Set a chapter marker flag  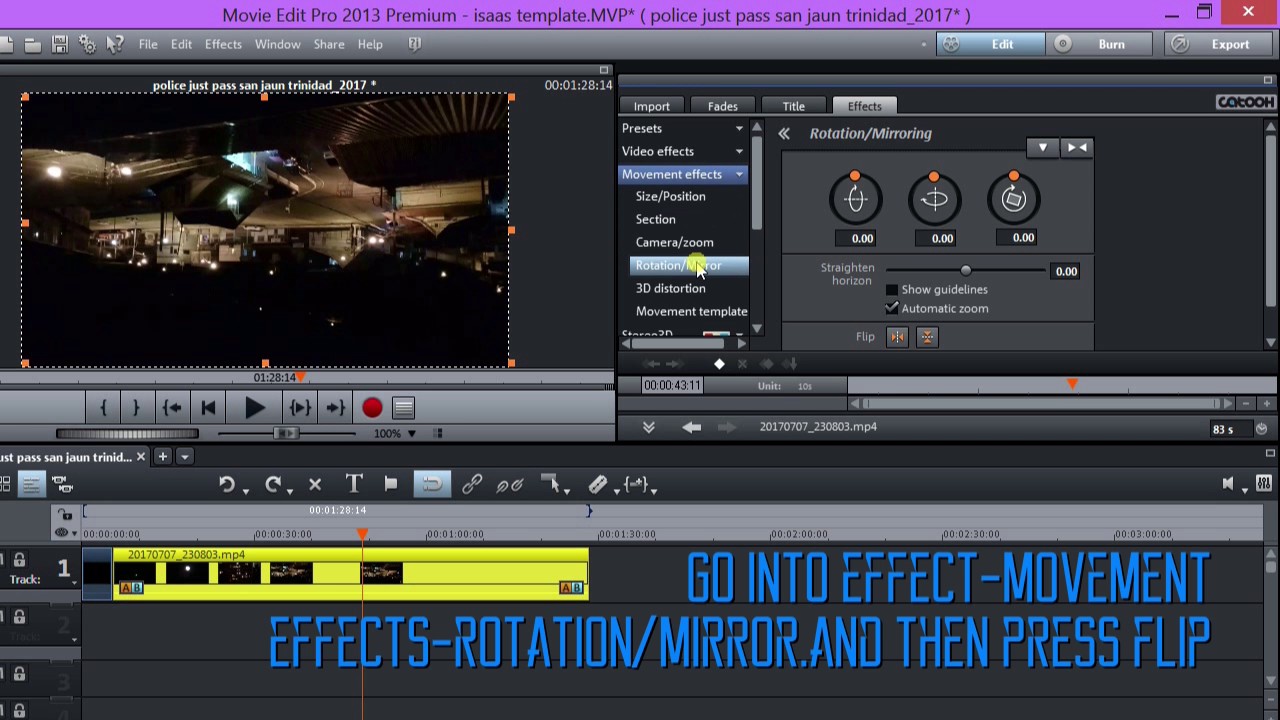(x=391, y=484)
